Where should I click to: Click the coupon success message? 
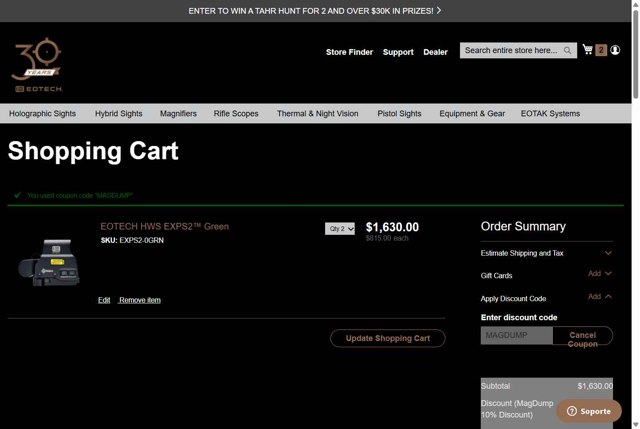tap(80, 196)
